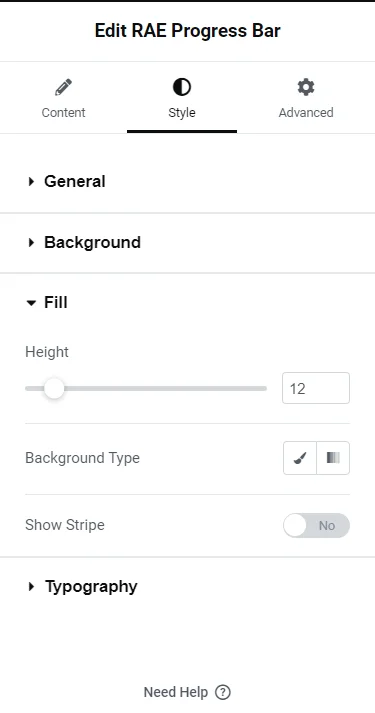Toggle the Show Stripe switch
The image size is (375, 713).
pos(316,525)
